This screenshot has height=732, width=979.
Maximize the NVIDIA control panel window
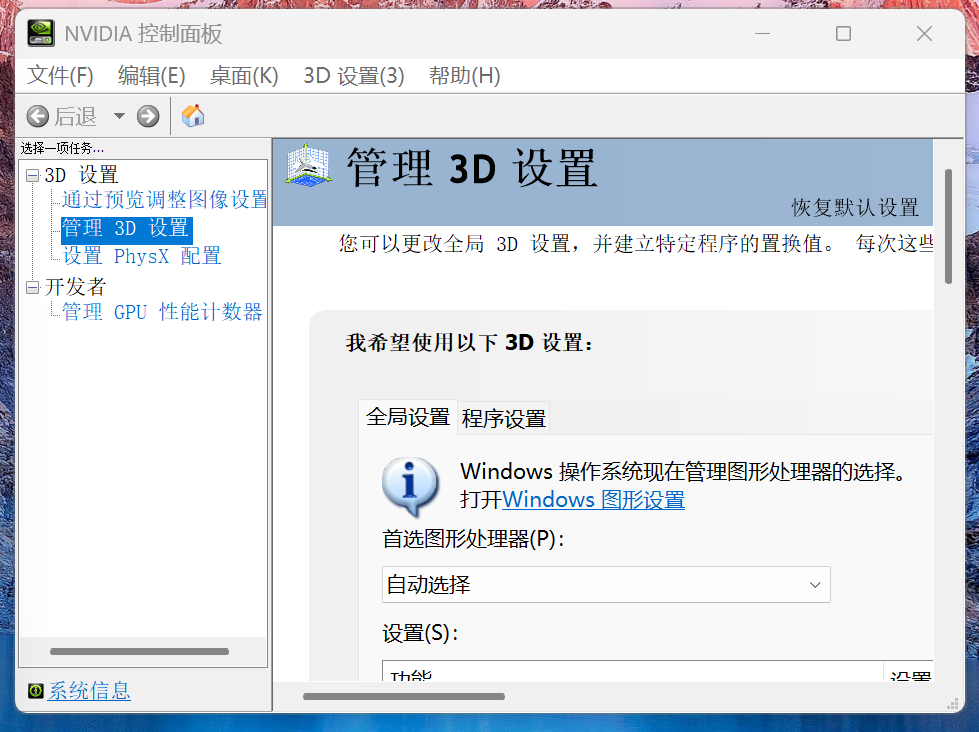844,34
